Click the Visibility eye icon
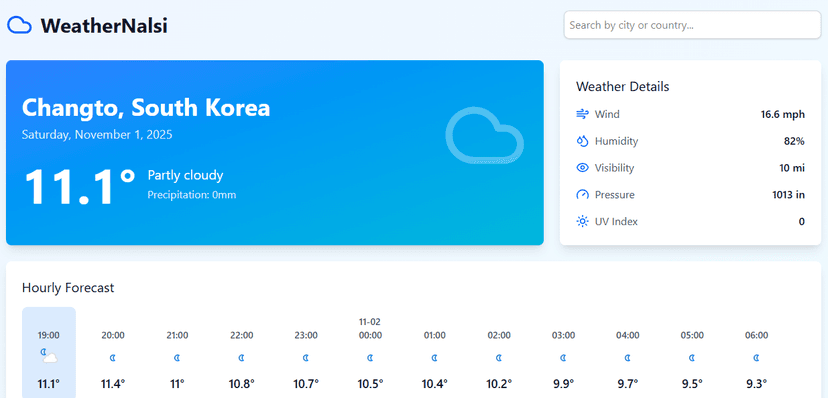Screen dimensions: 828x398 582,168
